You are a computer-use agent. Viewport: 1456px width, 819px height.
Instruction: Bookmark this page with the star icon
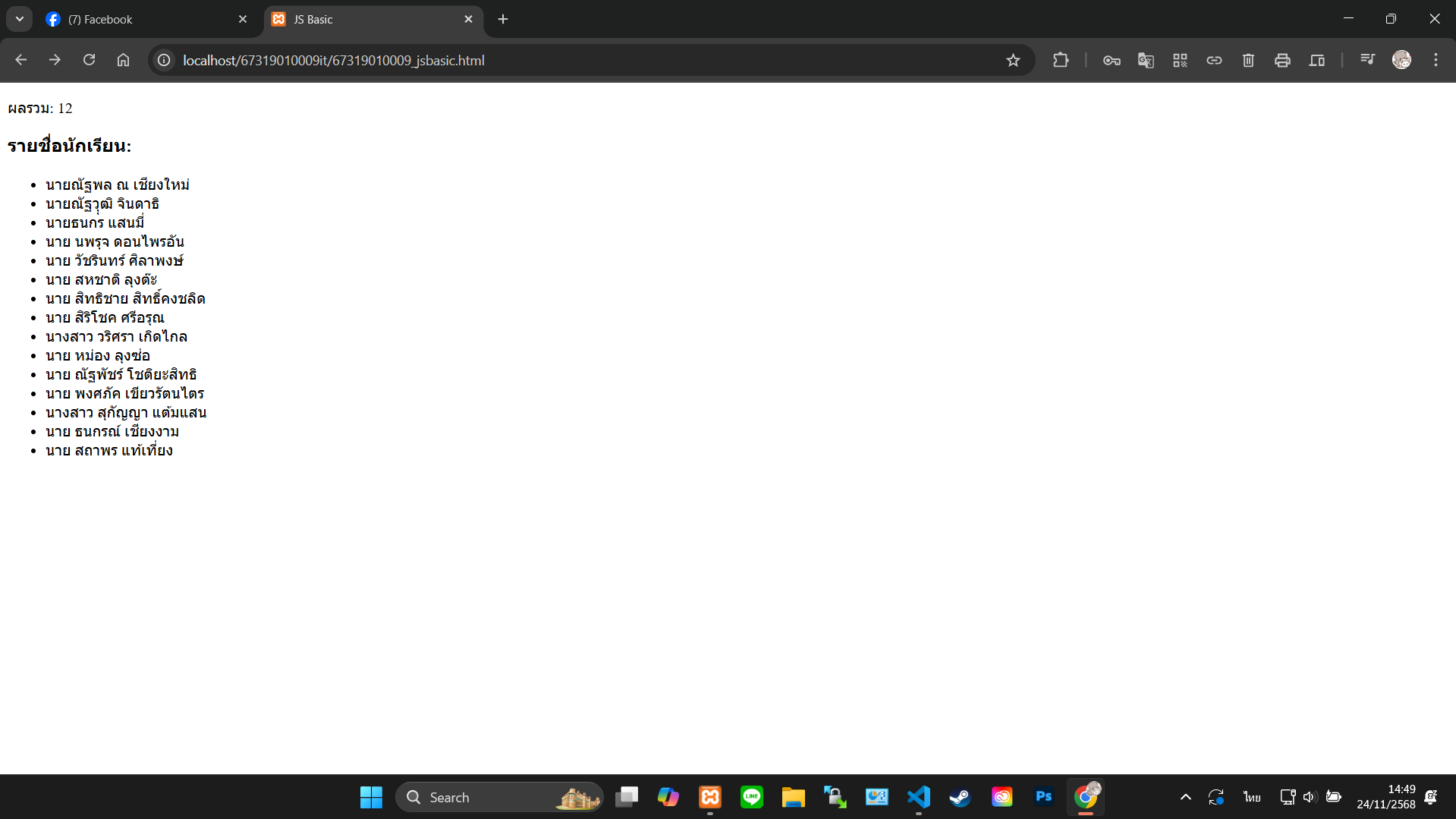(1013, 61)
